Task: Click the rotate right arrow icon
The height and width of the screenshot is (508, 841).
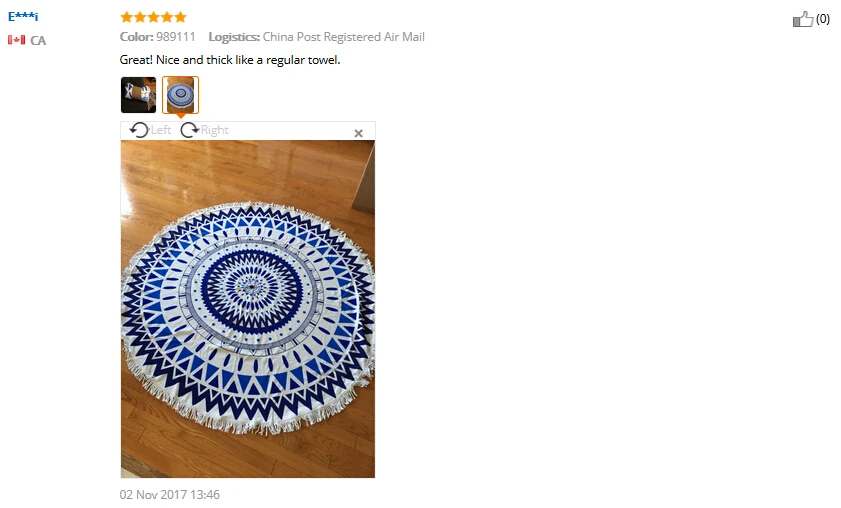Action: point(189,130)
